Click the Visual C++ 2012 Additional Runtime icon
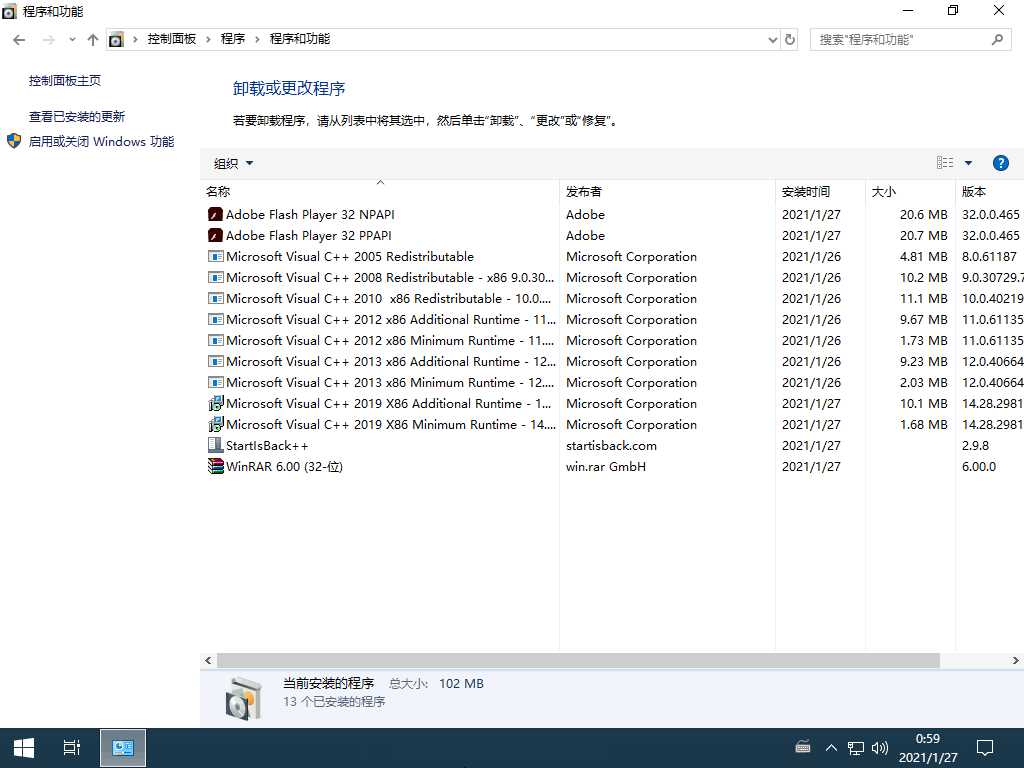Viewport: 1024px width, 768px height. tap(215, 319)
